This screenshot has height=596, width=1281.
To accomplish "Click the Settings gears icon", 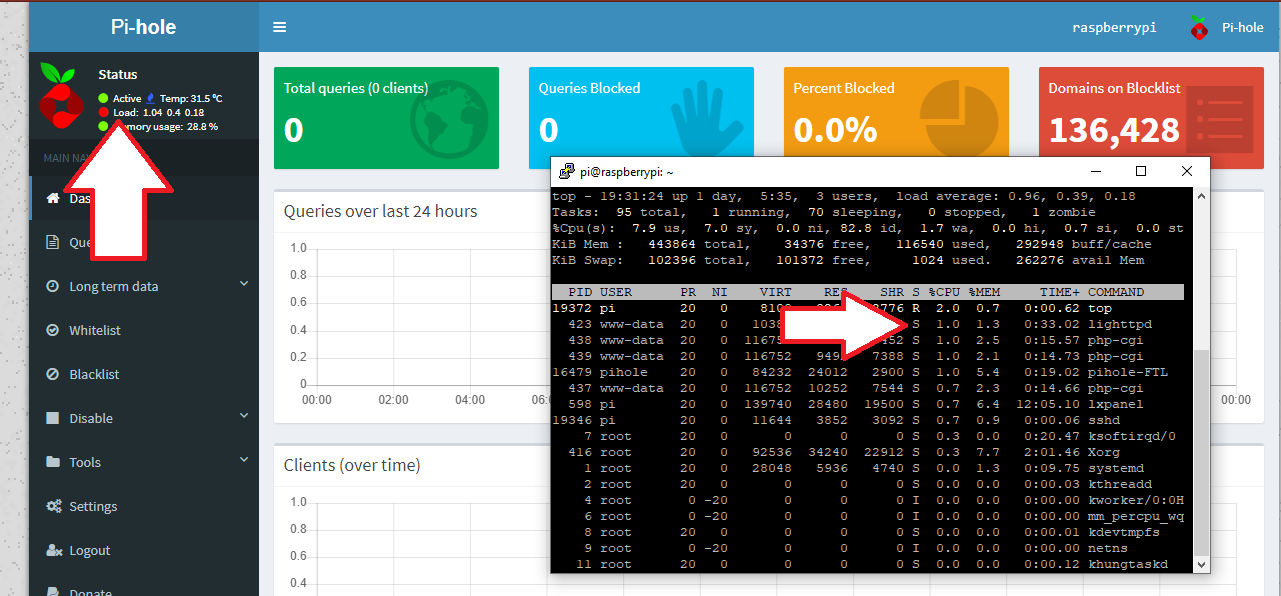I will [54, 506].
